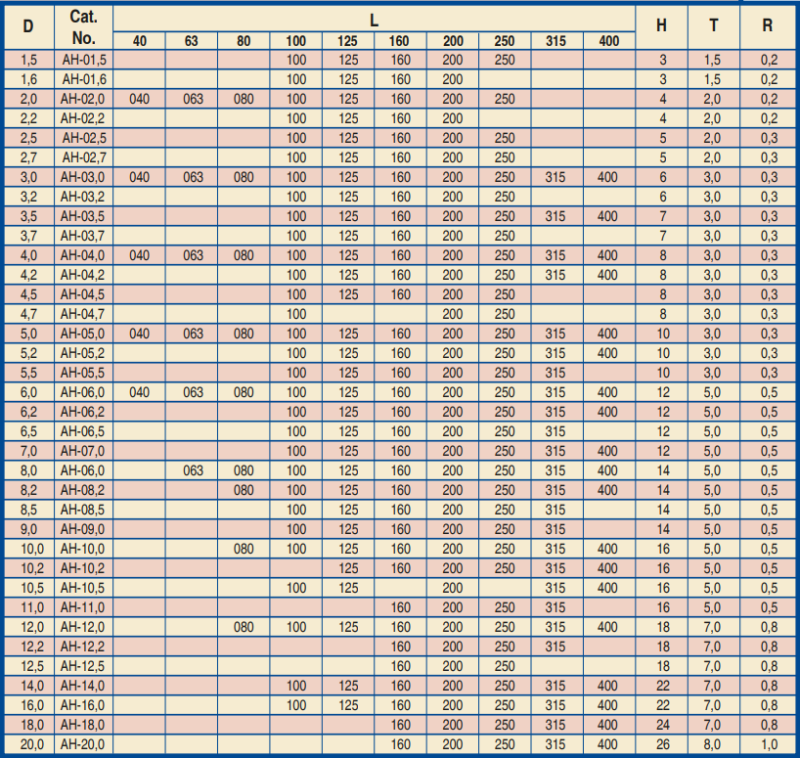Viewport: 800px width, 758px height.
Task: Click the R value 1,0 cell
Action: pyautogui.click(x=767, y=744)
